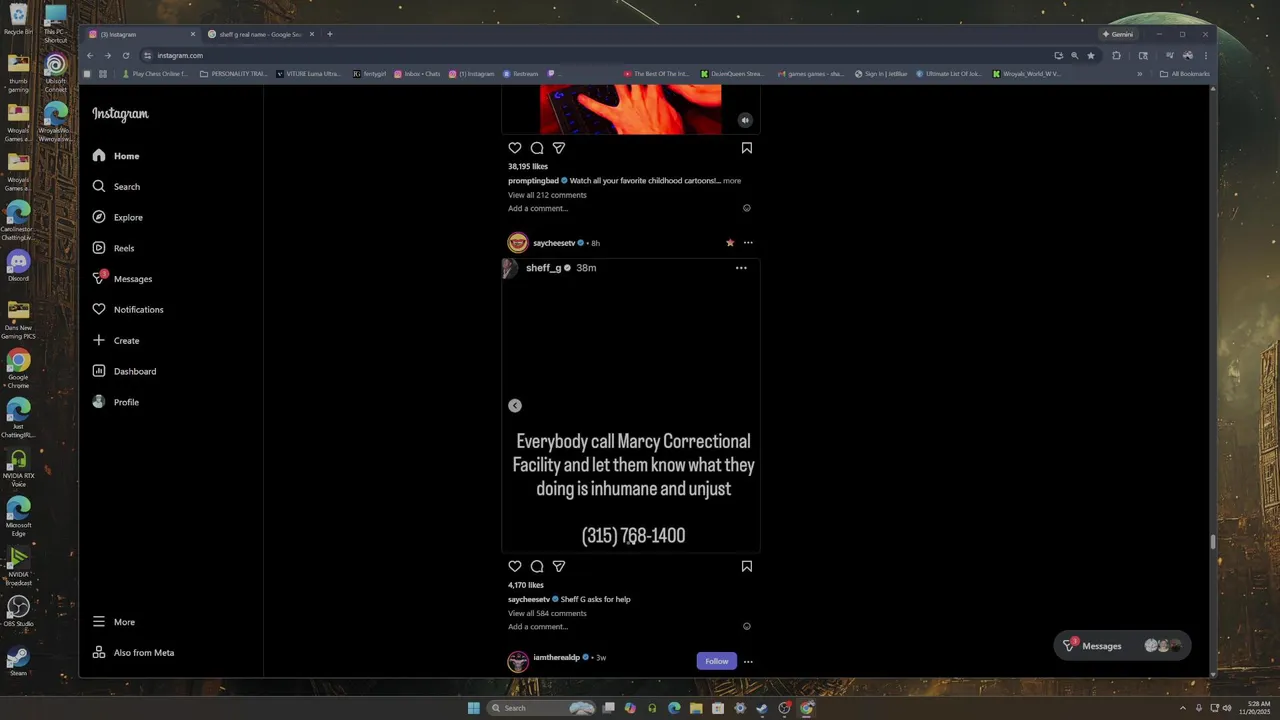The image size is (1280, 720).
Task: Click 4,170 likes count
Action: point(526,585)
